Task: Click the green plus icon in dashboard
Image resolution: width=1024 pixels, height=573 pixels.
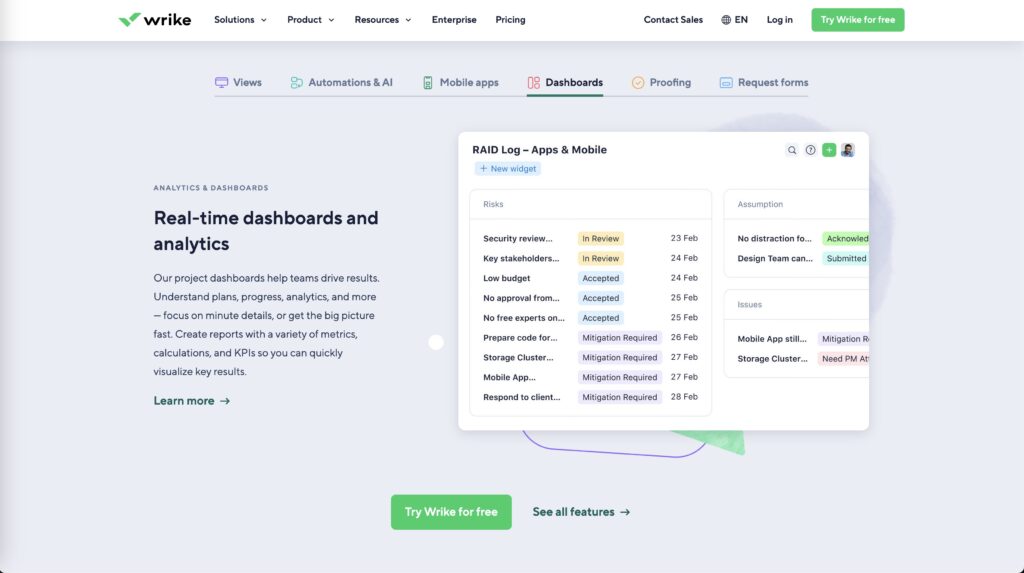Action: click(829, 150)
